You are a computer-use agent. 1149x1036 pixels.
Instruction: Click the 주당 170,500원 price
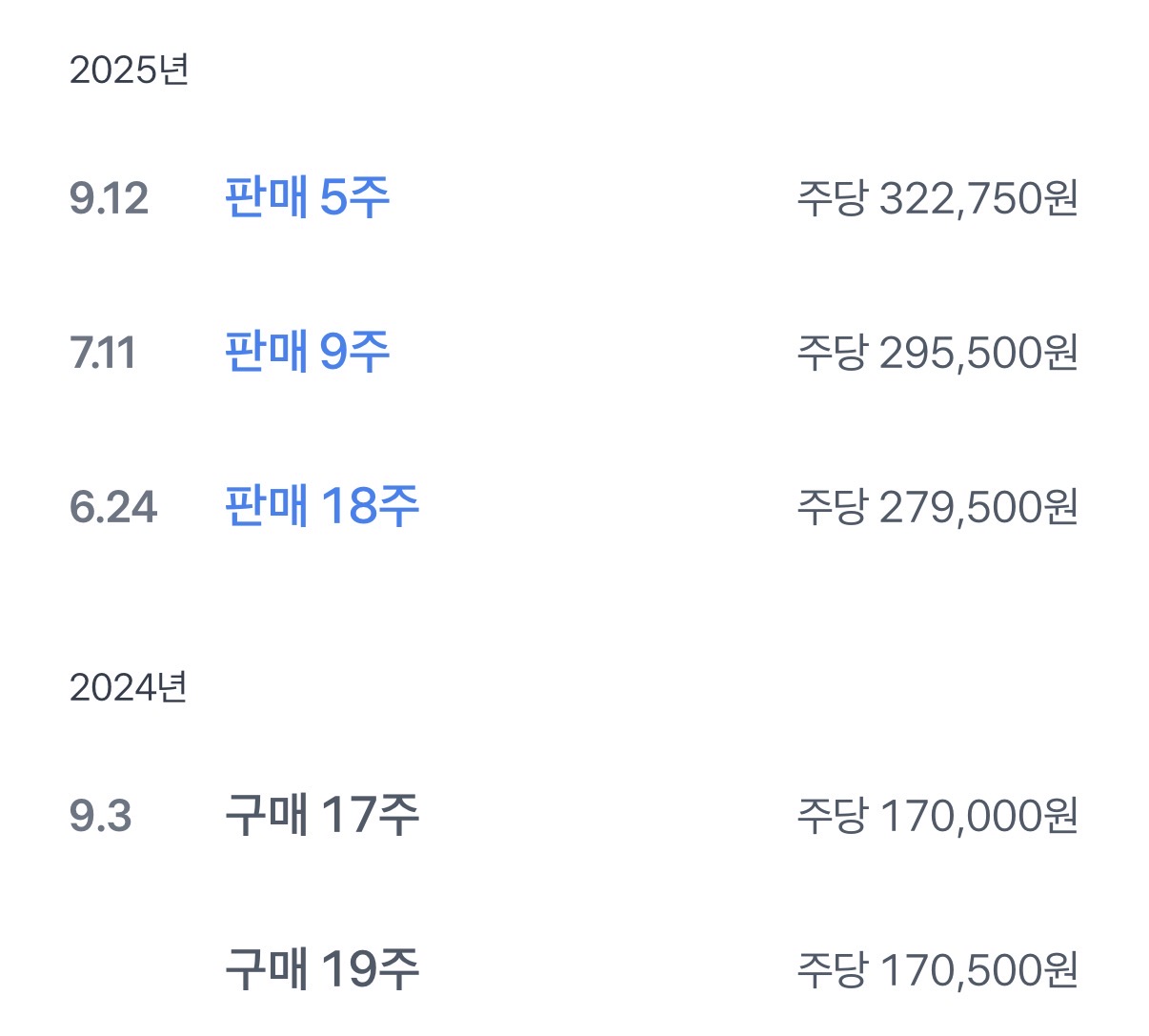pos(937,969)
